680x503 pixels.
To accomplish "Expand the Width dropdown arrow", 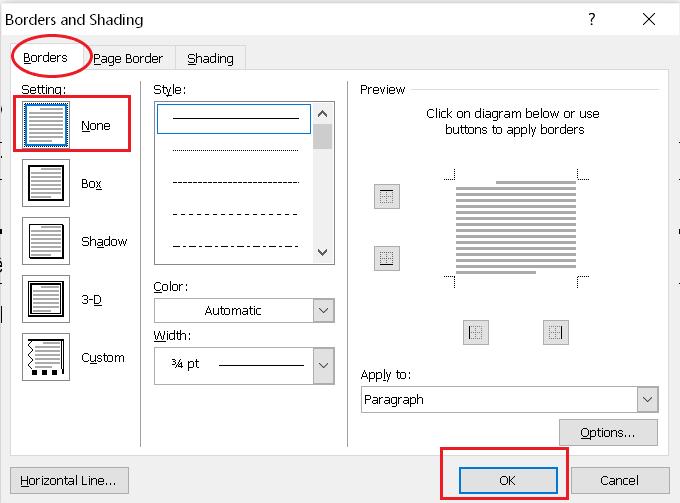I will [x=324, y=366].
